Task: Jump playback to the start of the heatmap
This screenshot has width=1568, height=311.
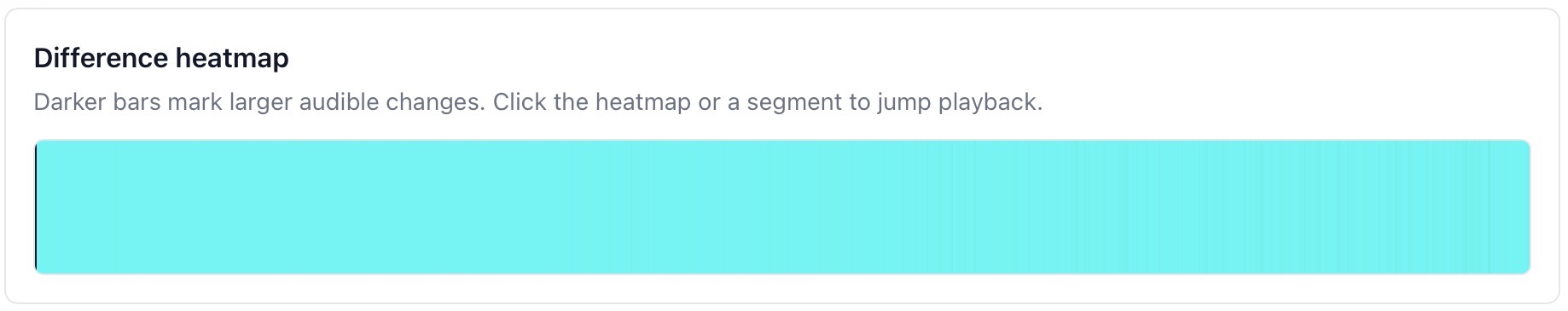Action: tap(38, 207)
